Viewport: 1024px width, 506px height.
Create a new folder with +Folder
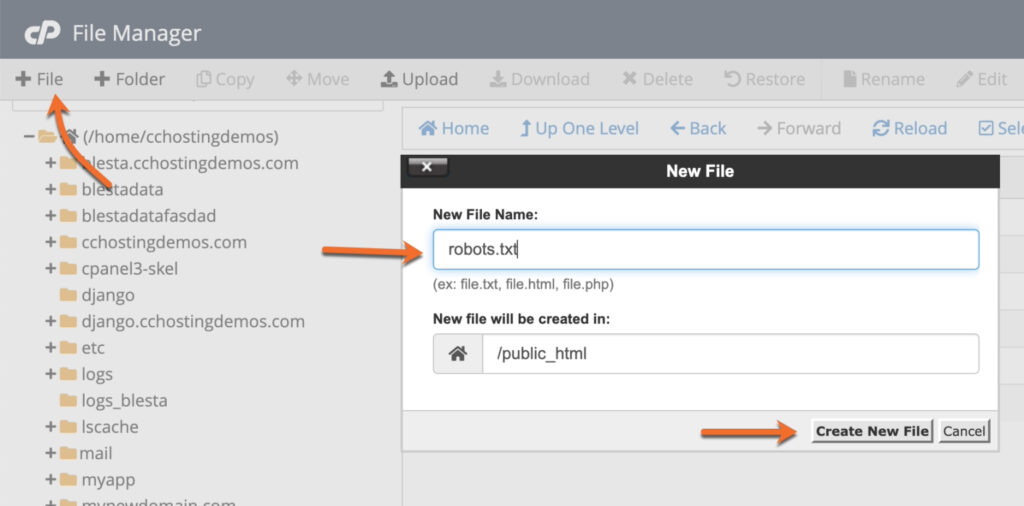coord(129,80)
